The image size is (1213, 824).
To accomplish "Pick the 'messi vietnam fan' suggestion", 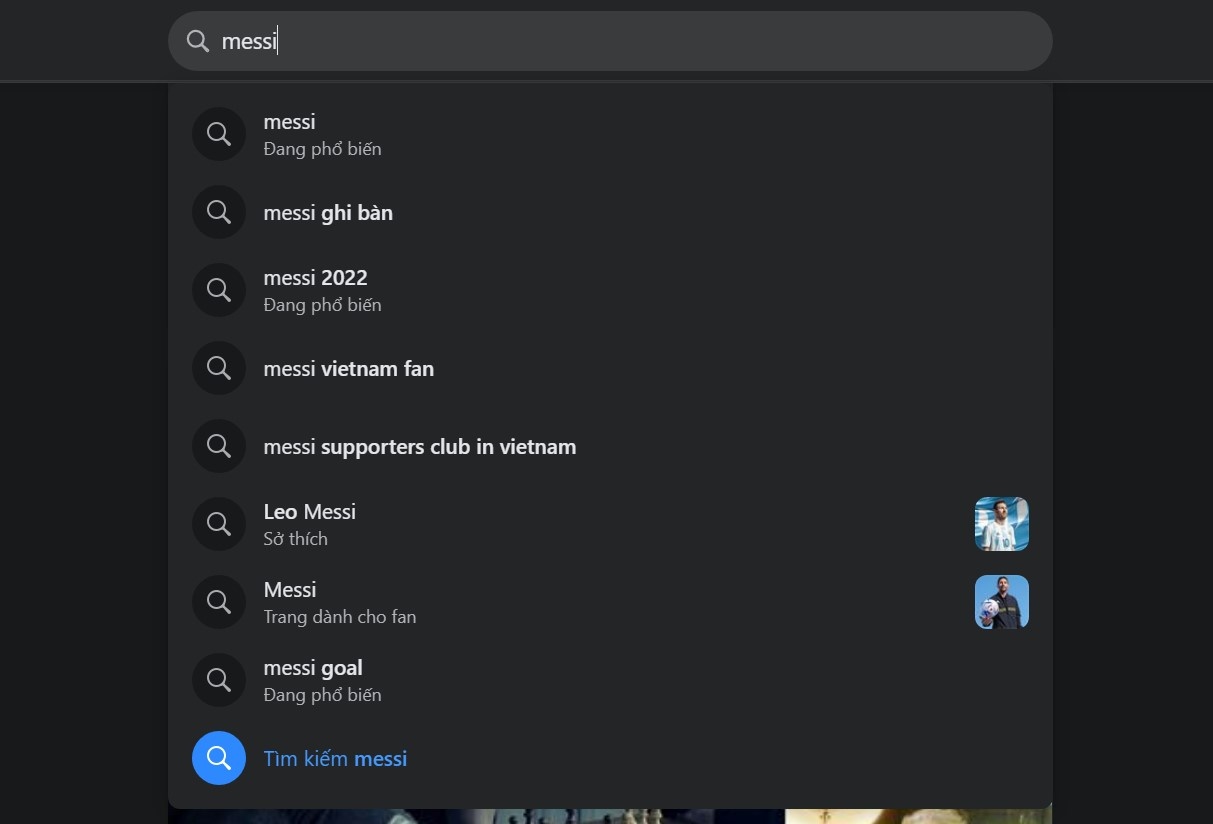I will pyautogui.click(x=348, y=369).
